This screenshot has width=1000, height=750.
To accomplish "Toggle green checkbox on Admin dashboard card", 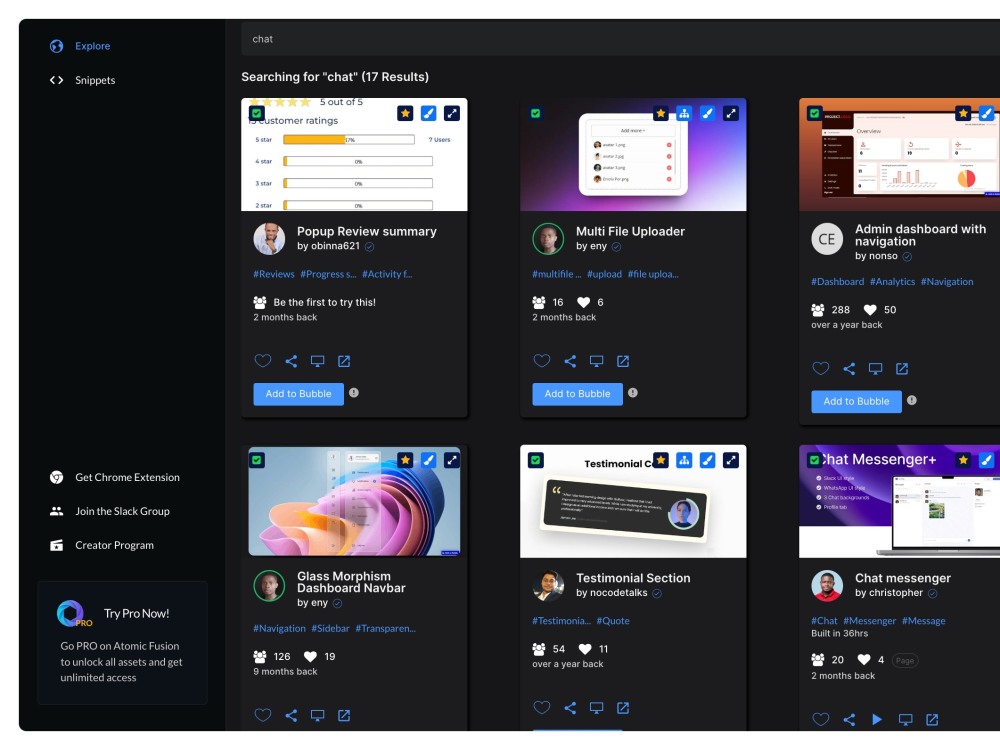I will [x=814, y=114].
